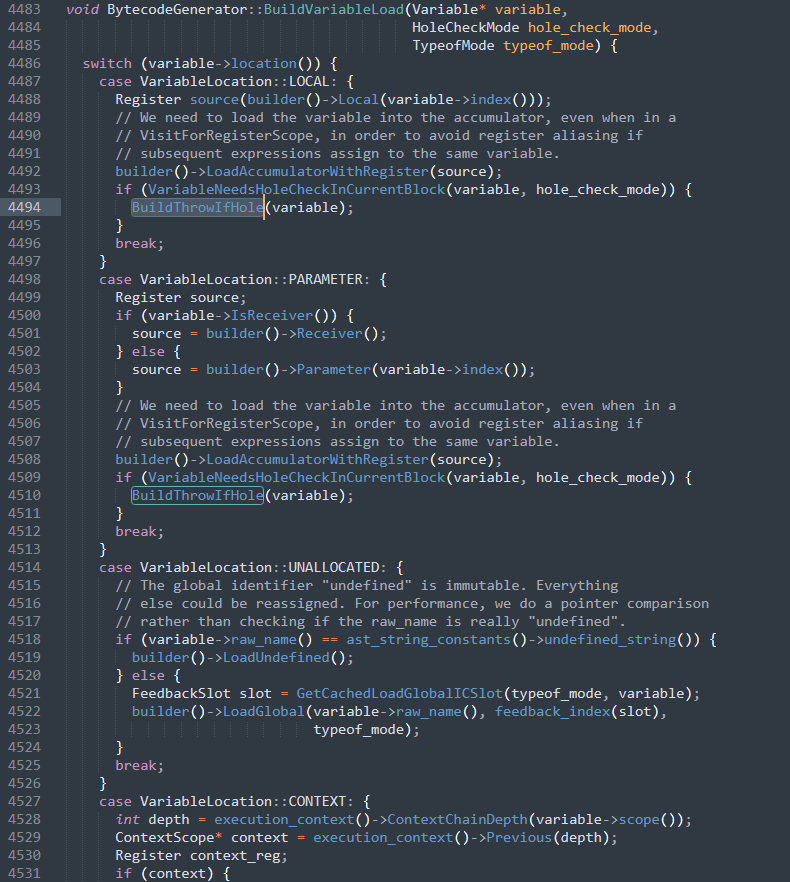Click Local call on line 4488

pos(358,100)
